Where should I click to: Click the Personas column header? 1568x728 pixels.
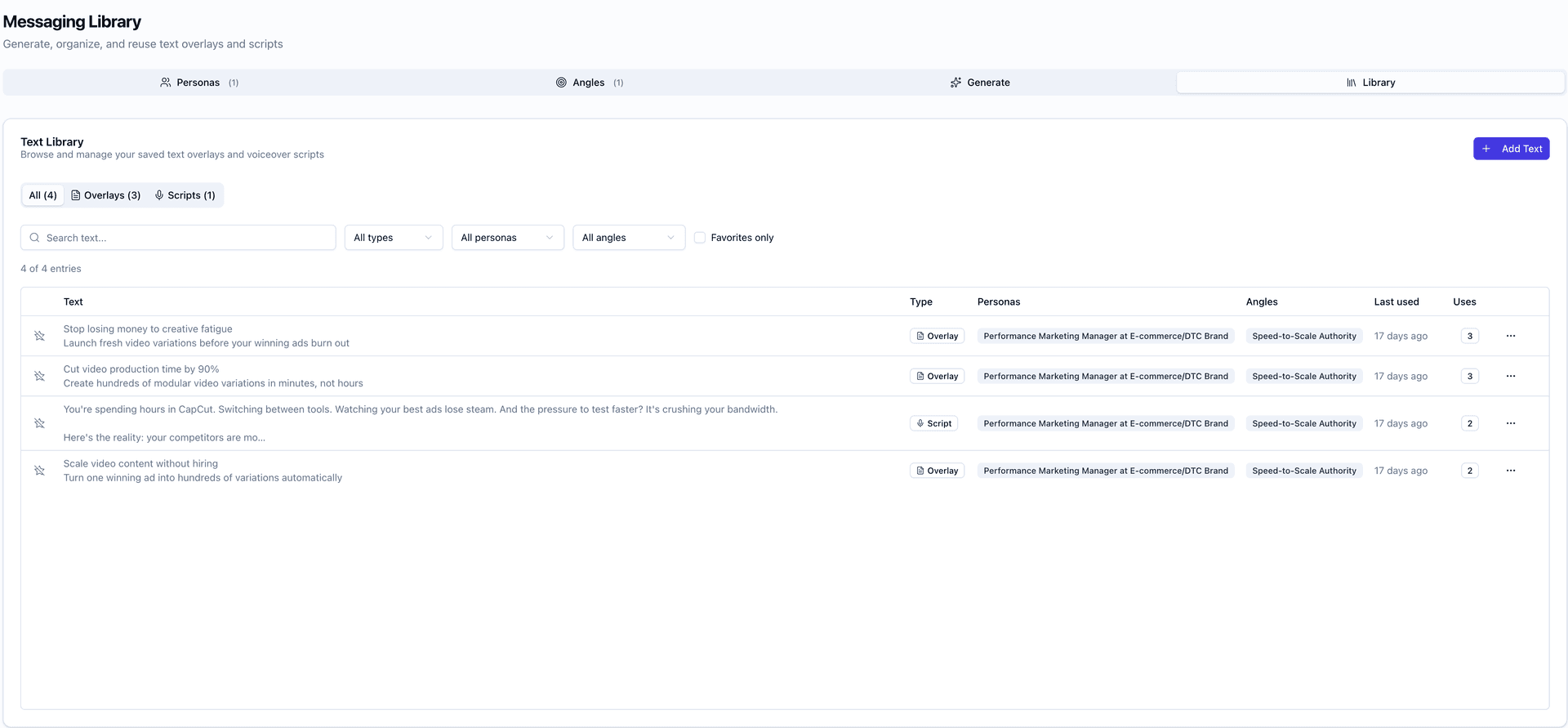tap(999, 301)
